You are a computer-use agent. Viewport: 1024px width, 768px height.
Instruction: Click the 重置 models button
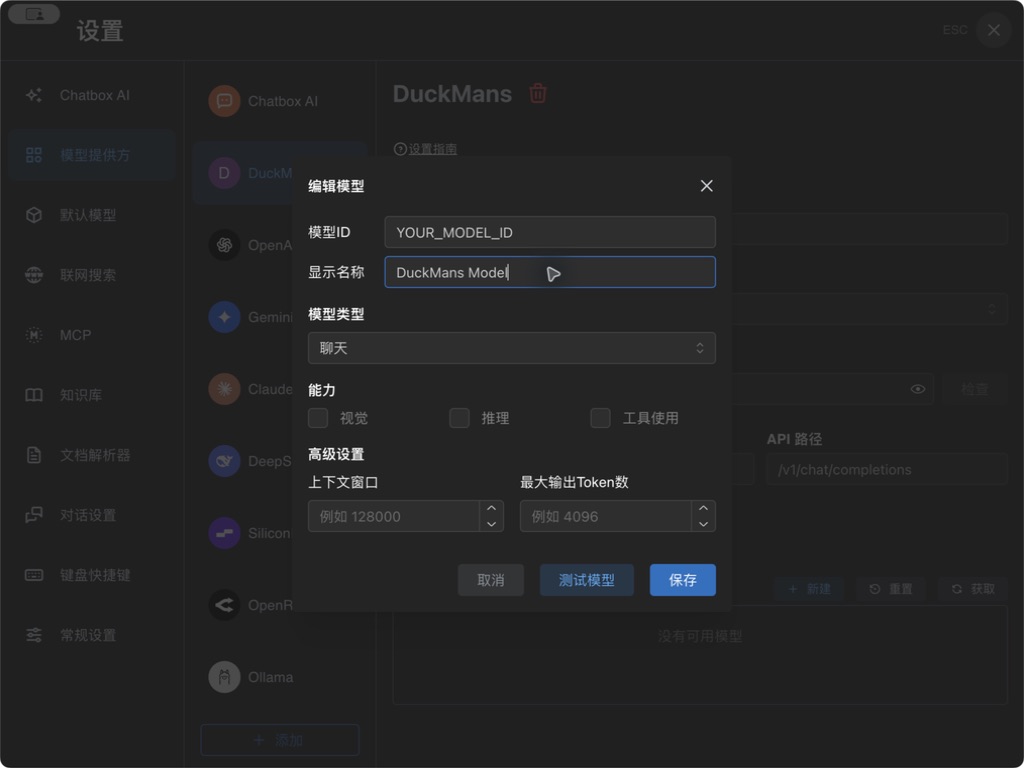891,589
